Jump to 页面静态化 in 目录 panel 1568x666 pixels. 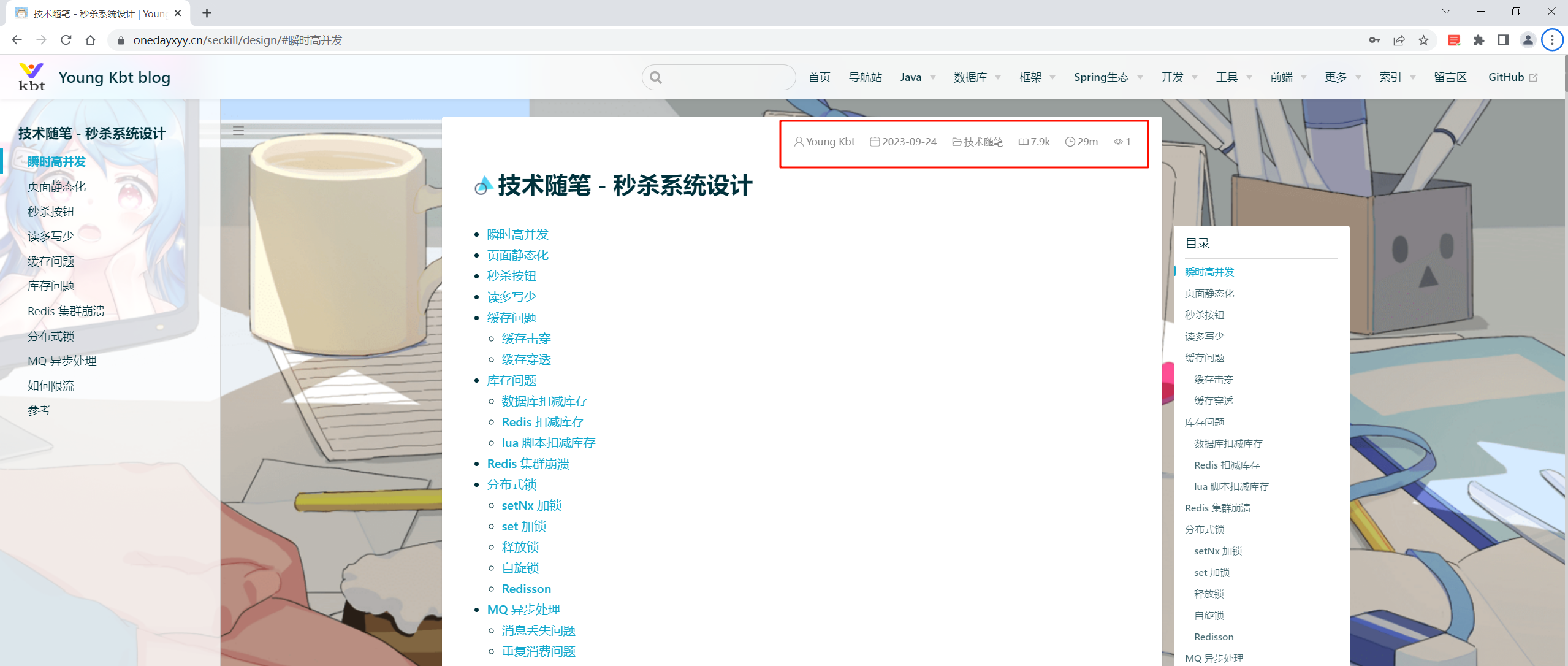1209,293
